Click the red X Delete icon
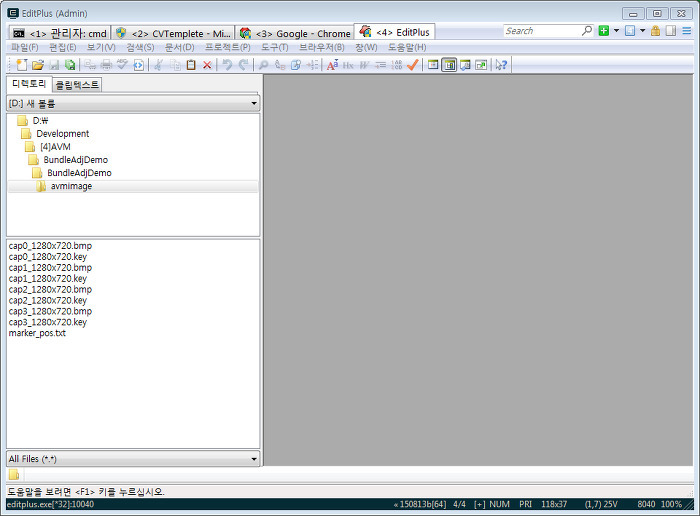 [x=207, y=65]
